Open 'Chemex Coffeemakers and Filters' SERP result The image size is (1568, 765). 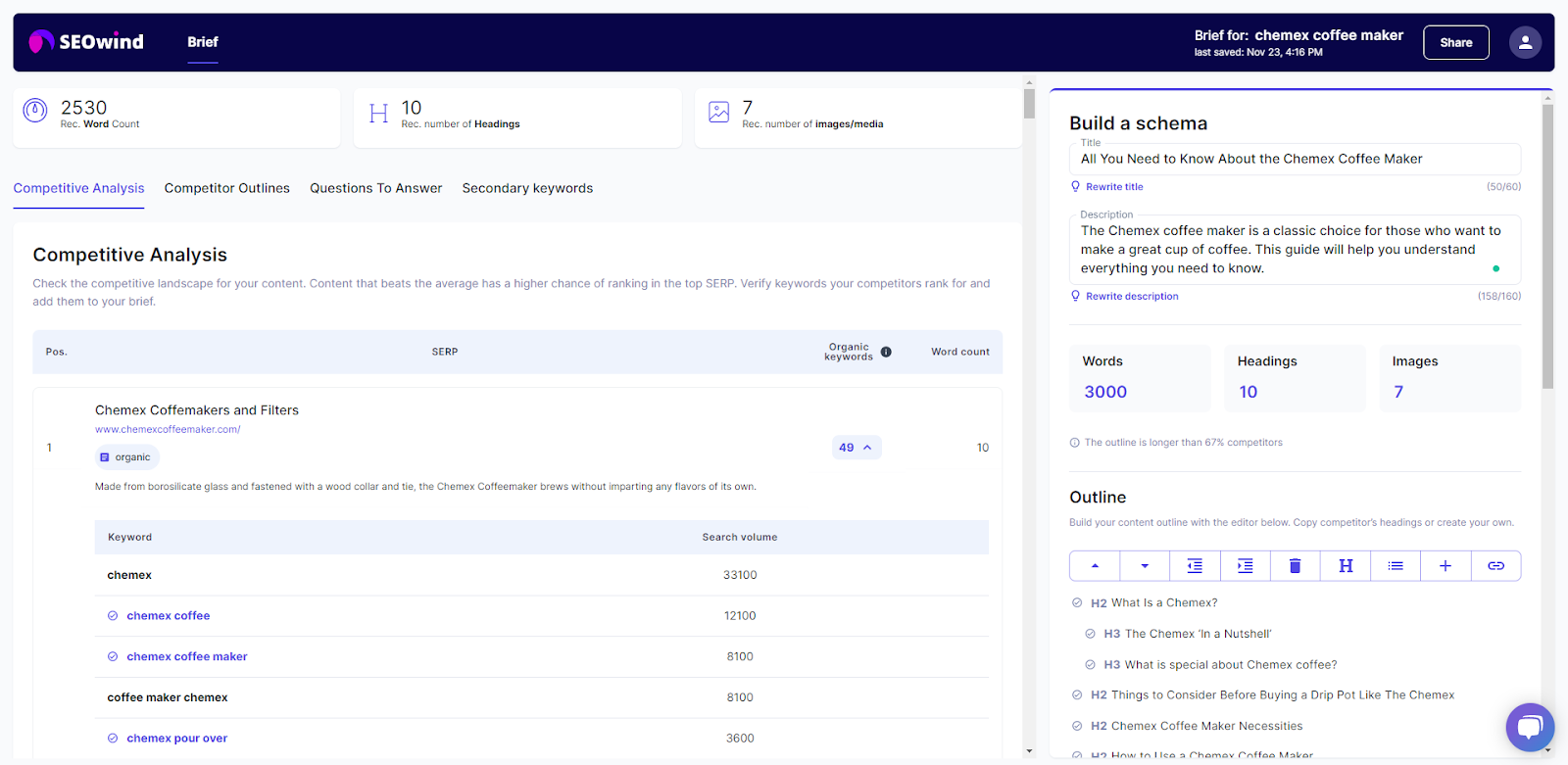197,410
